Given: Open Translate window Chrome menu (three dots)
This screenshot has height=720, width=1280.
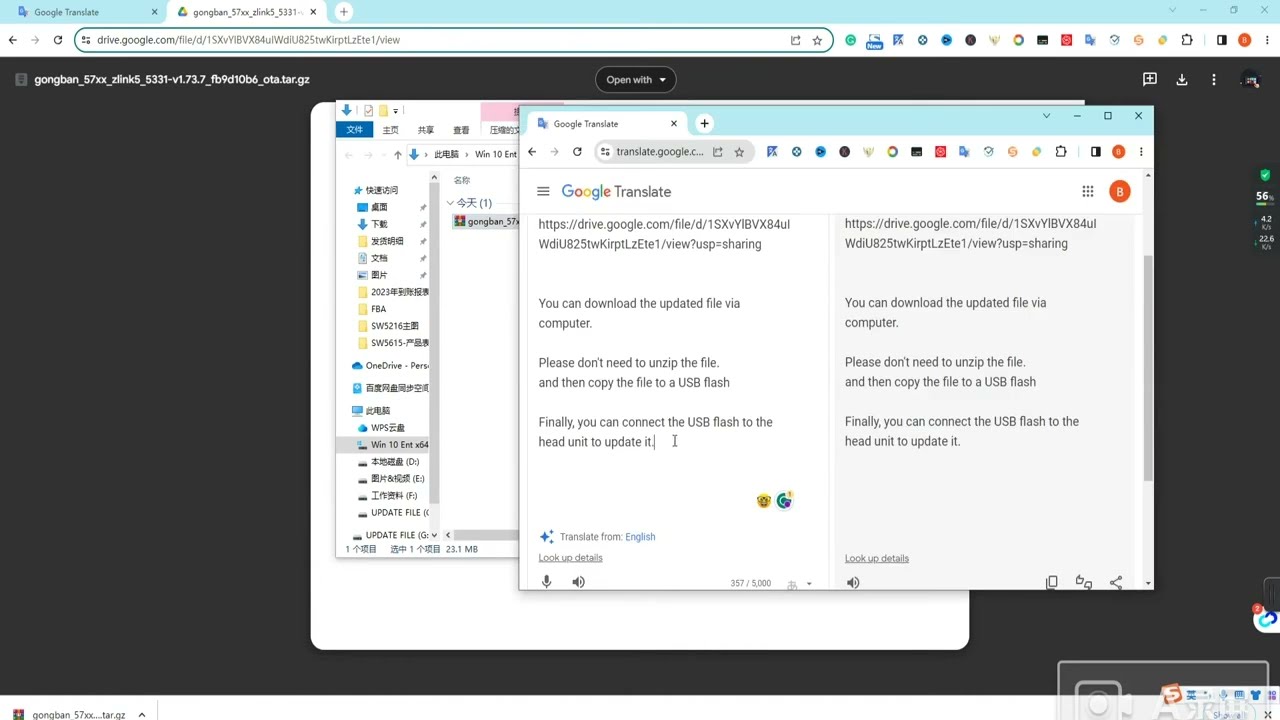Looking at the screenshot, I should coord(1141,152).
